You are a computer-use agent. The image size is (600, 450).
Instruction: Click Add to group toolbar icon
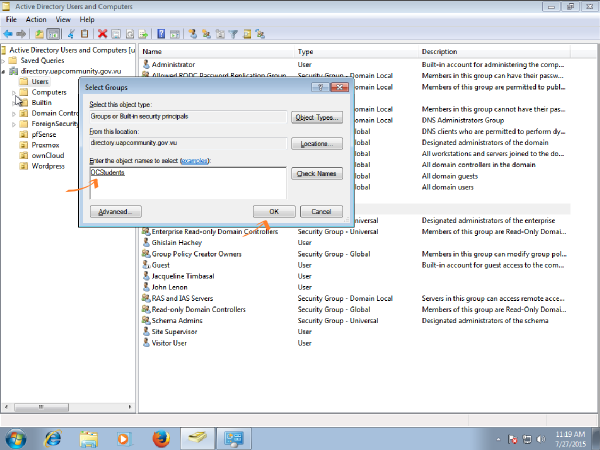[x=261, y=34]
